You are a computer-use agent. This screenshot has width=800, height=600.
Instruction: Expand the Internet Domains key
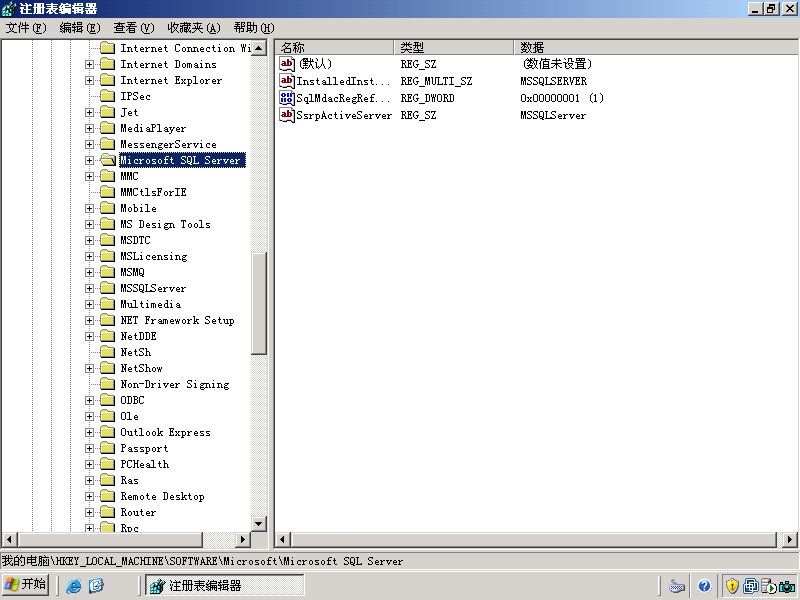point(89,64)
